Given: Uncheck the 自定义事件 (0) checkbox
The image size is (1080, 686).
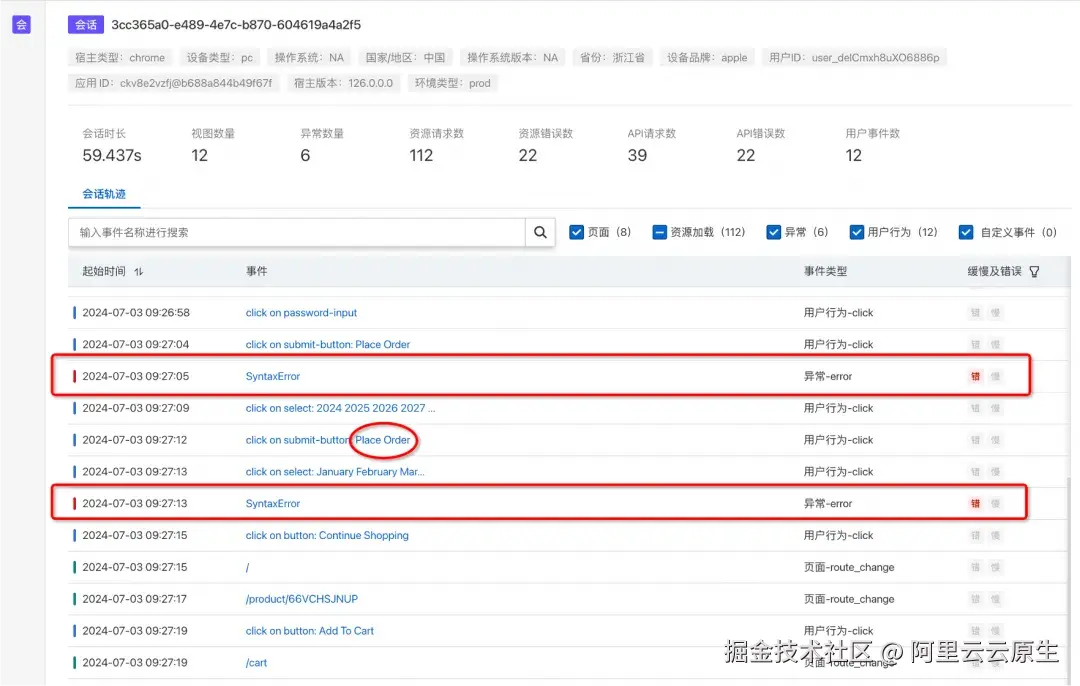Looking at the screenshot, I should coord(966,231).
